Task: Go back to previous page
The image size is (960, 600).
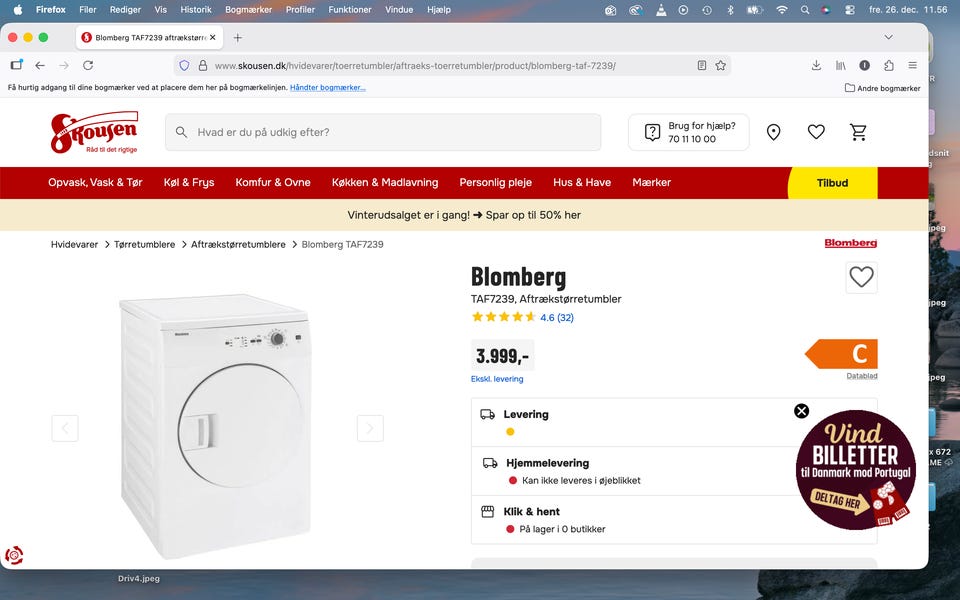Action: click(40, 66)
